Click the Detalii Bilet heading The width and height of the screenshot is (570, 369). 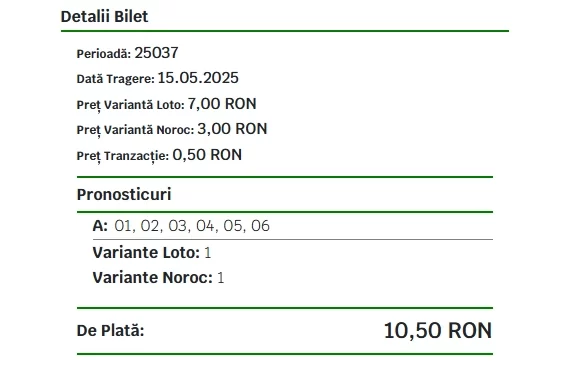[104, 17]
